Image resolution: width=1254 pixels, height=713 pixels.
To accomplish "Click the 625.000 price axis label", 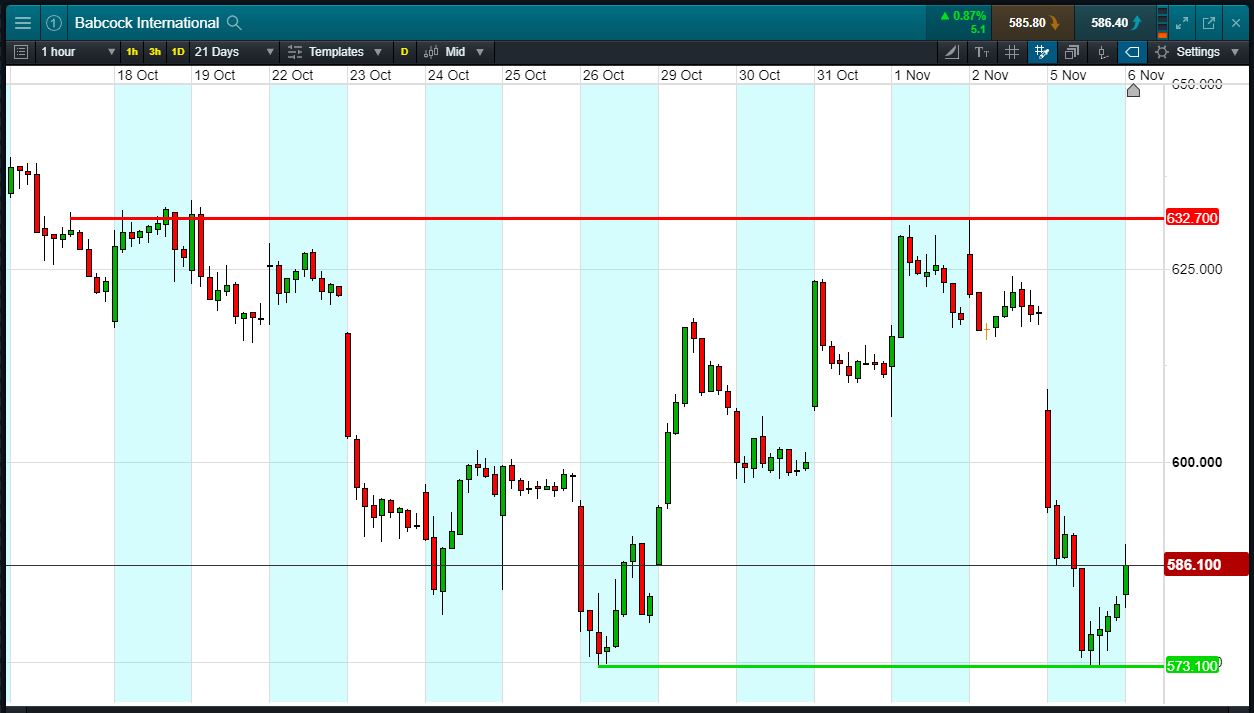I will point(1197,269).
